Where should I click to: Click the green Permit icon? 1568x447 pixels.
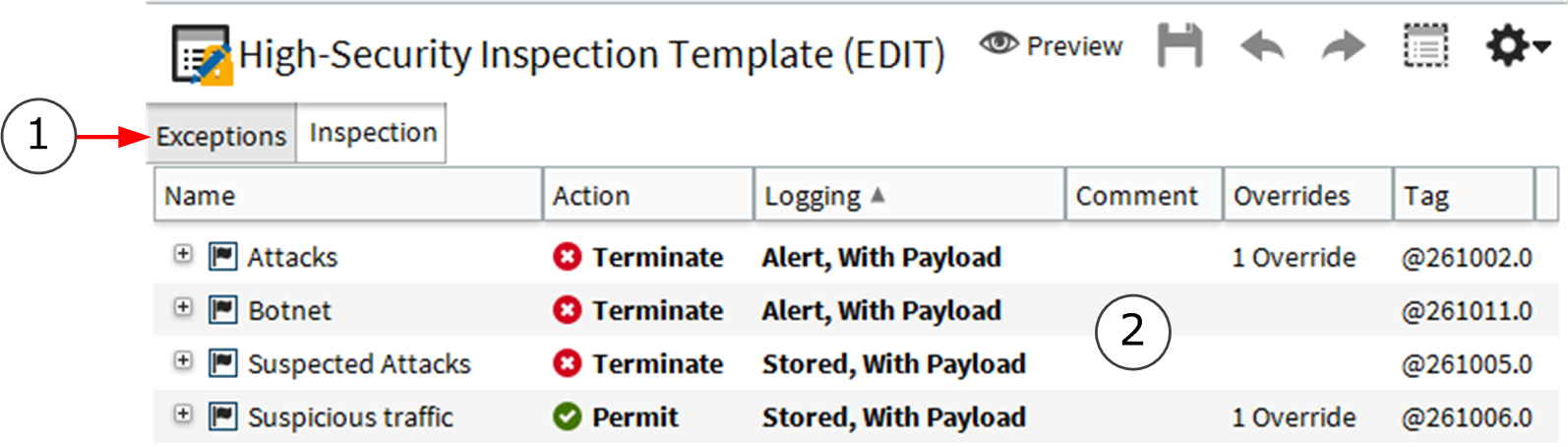pyautogui.click(x=567, y=416)
